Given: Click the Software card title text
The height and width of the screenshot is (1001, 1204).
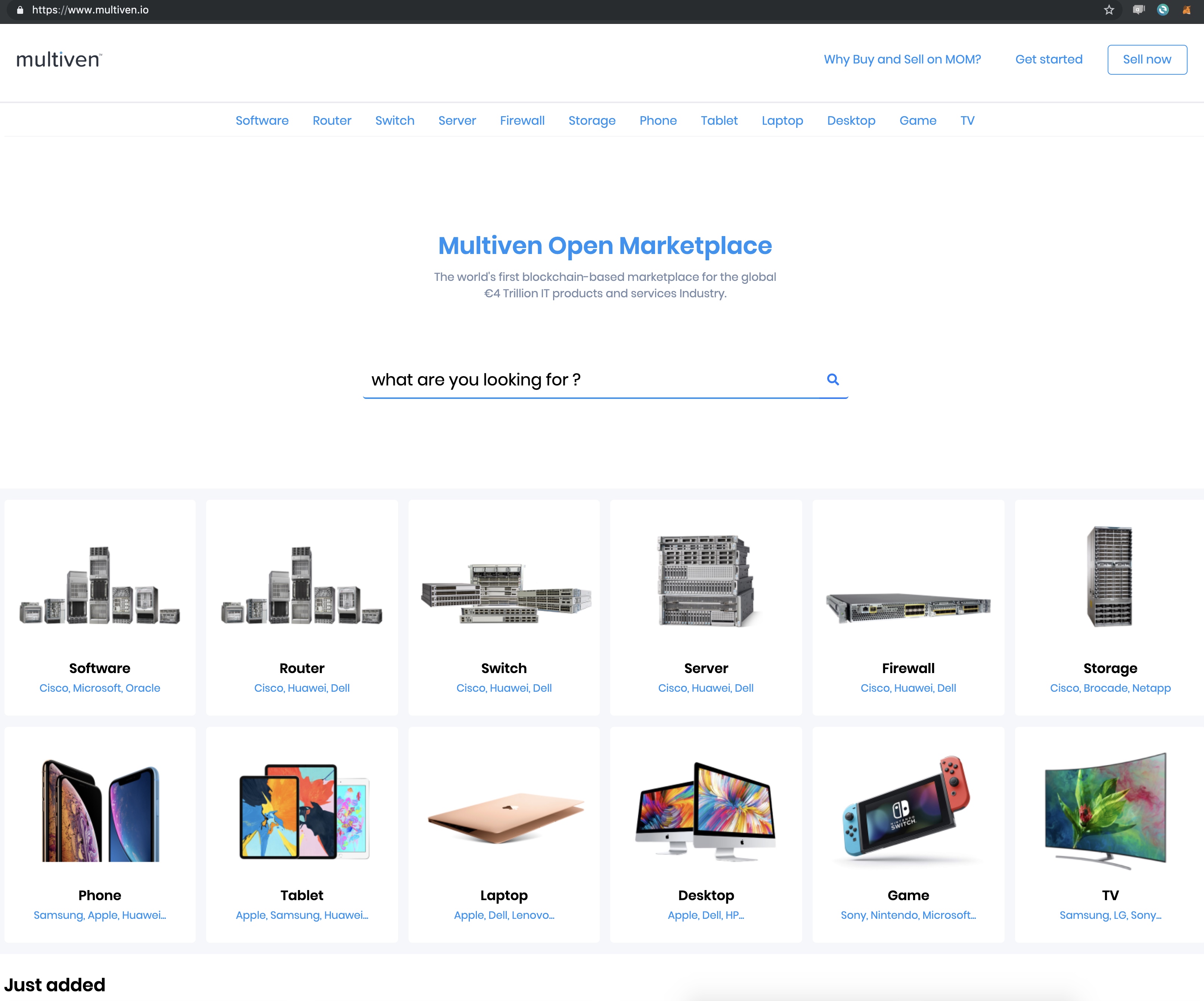Looking at the screenshot, I should click(100, 668).
